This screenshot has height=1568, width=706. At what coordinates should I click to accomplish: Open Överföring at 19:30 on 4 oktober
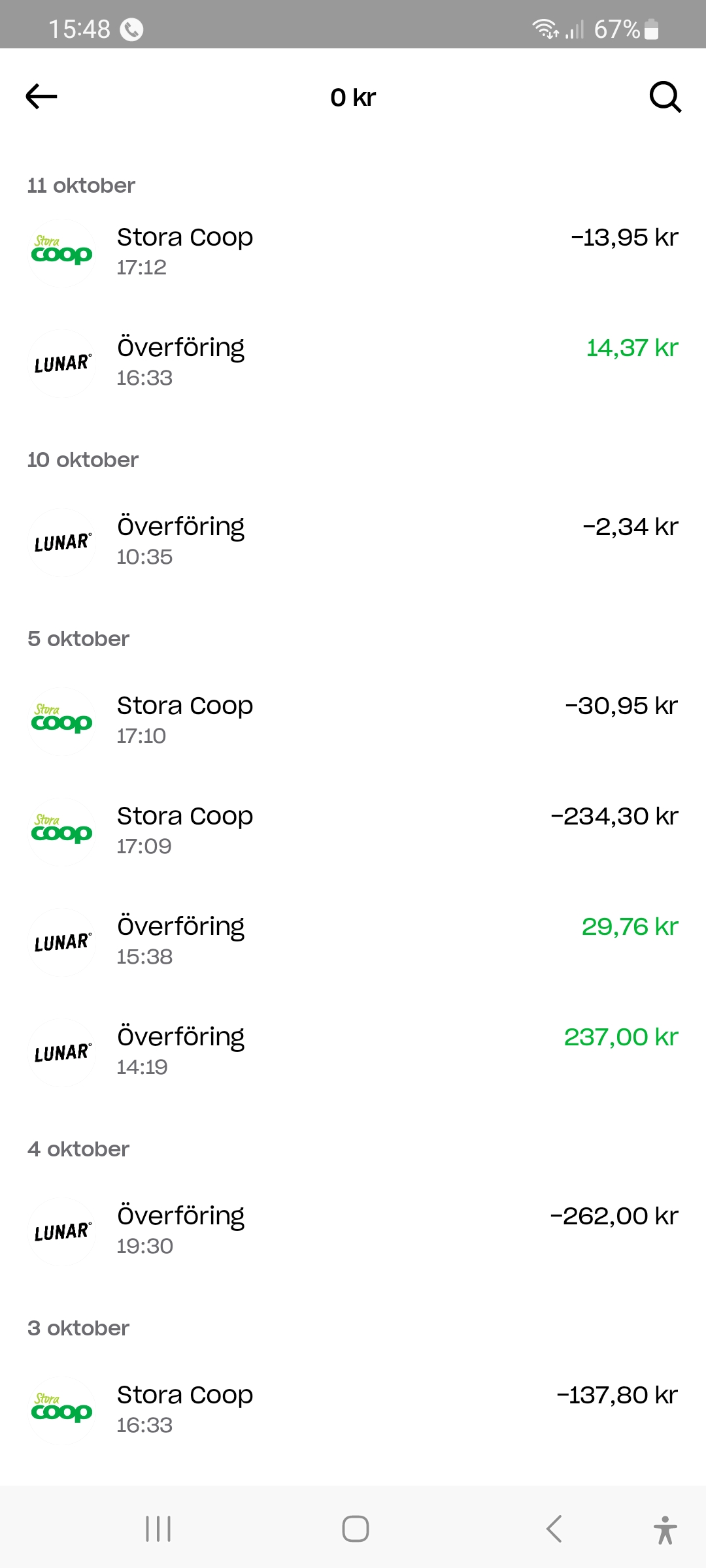point(353,1231)
